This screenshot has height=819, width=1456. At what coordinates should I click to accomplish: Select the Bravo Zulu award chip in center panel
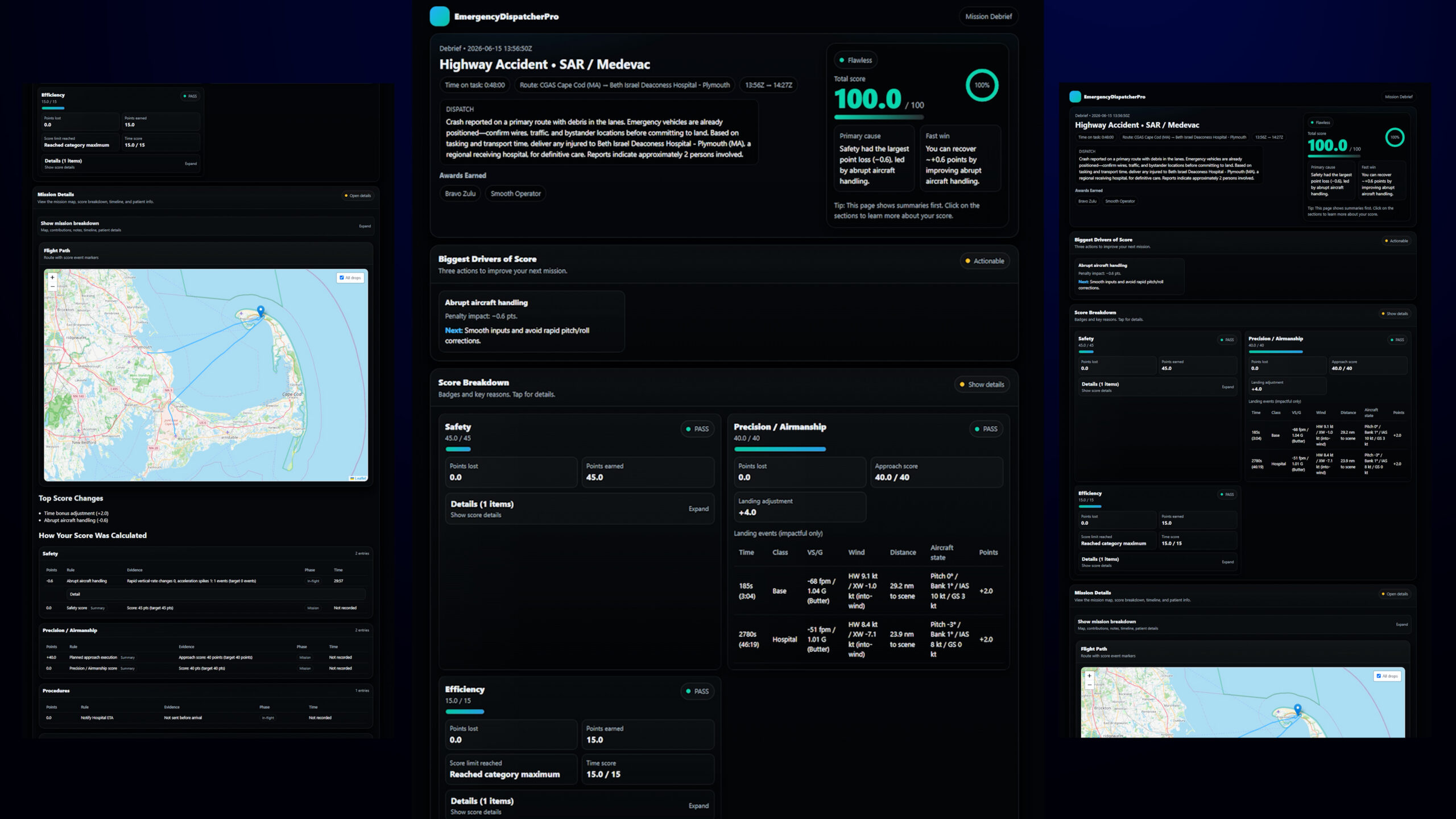tap(460, 193)
